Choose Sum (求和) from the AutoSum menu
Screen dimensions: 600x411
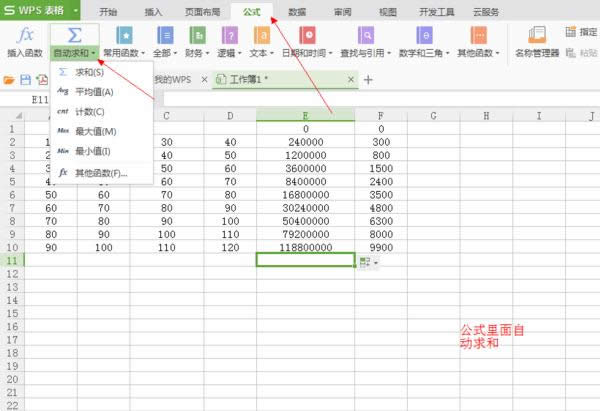pos(89,72)
